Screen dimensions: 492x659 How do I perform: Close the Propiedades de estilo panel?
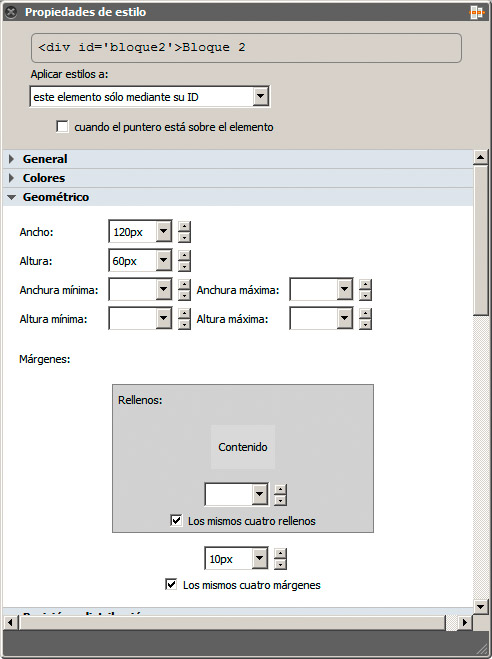coord(11,12)
